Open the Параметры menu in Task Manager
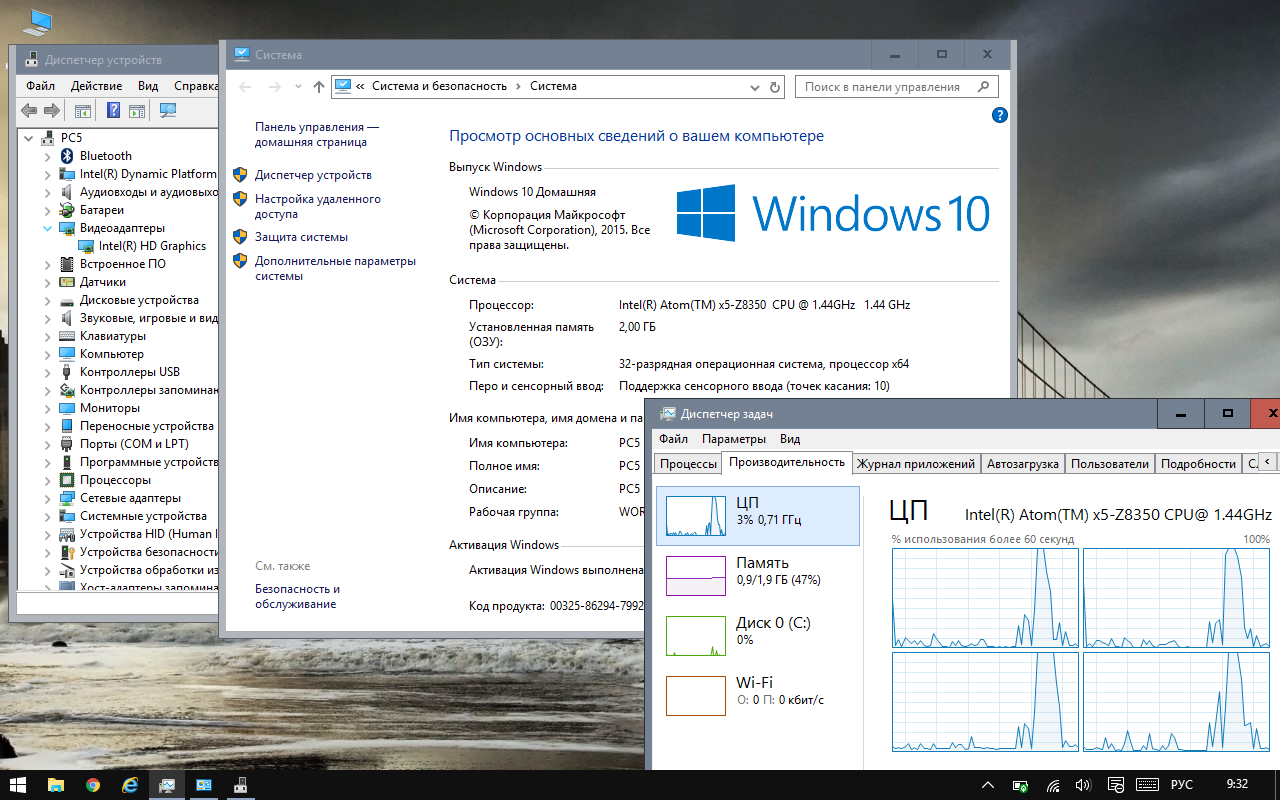The width and height of the screenshot is (1280, 800). pos(734,439)
